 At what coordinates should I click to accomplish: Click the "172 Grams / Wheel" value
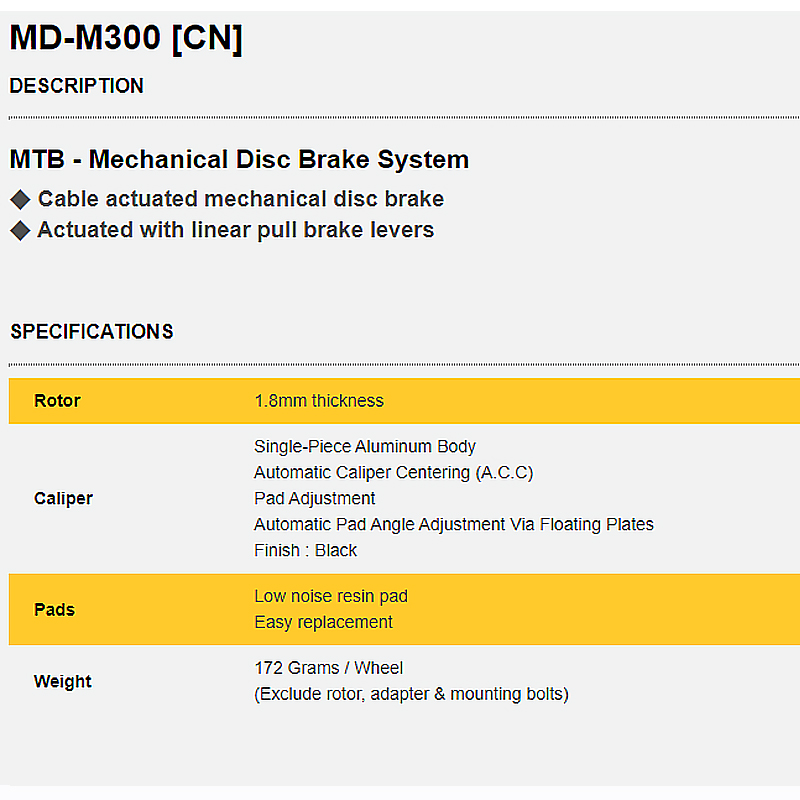tap(329, 667)
